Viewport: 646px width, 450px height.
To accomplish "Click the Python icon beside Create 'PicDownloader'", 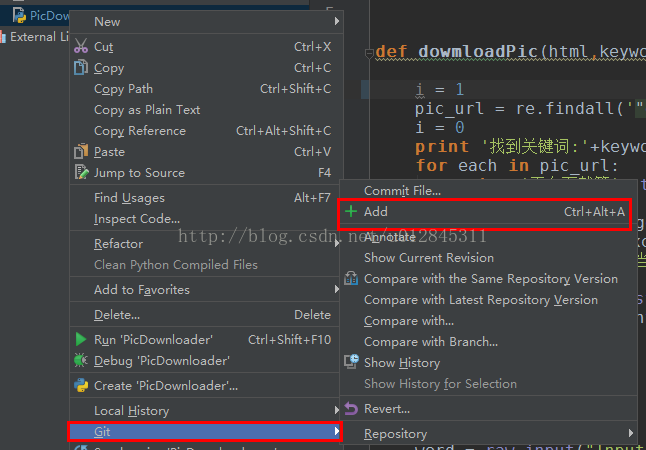I will click(81, 386).
